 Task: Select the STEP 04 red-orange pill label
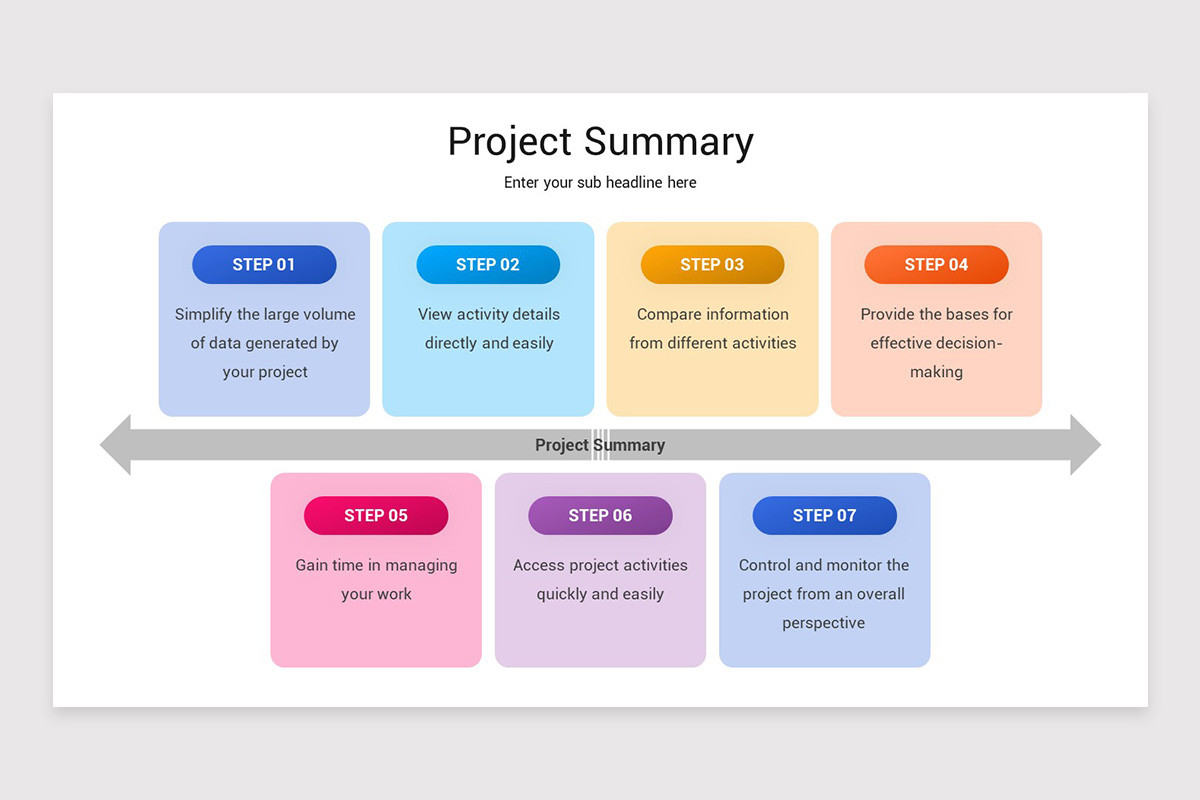936,265
